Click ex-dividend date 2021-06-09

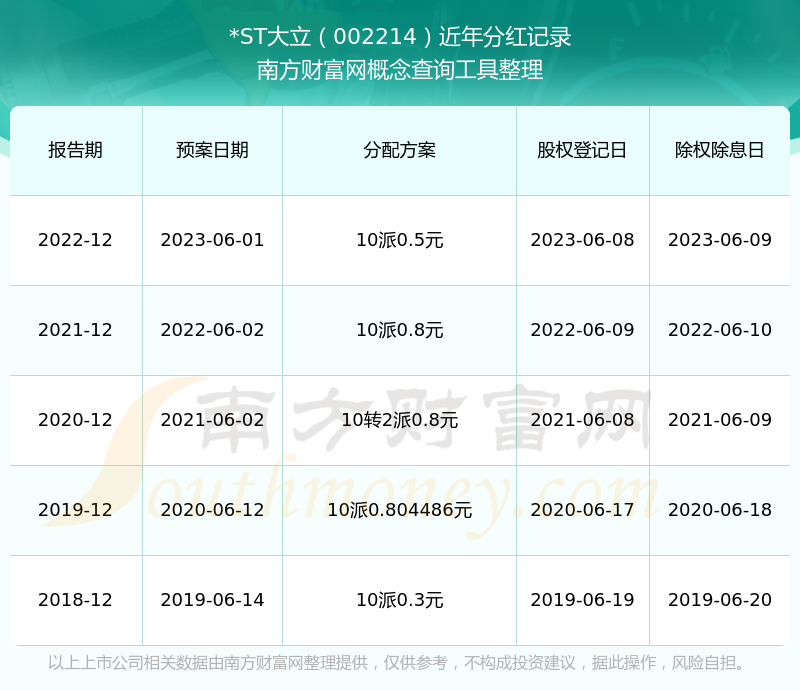click(x=719, y=420)
